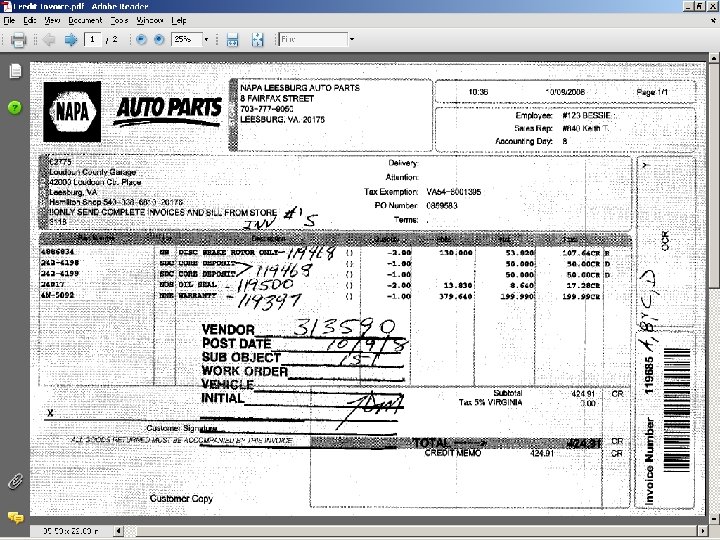This screenshot has width=720, height=540.
Task: Click the Find text field
Action: click(x=313, y=39)
